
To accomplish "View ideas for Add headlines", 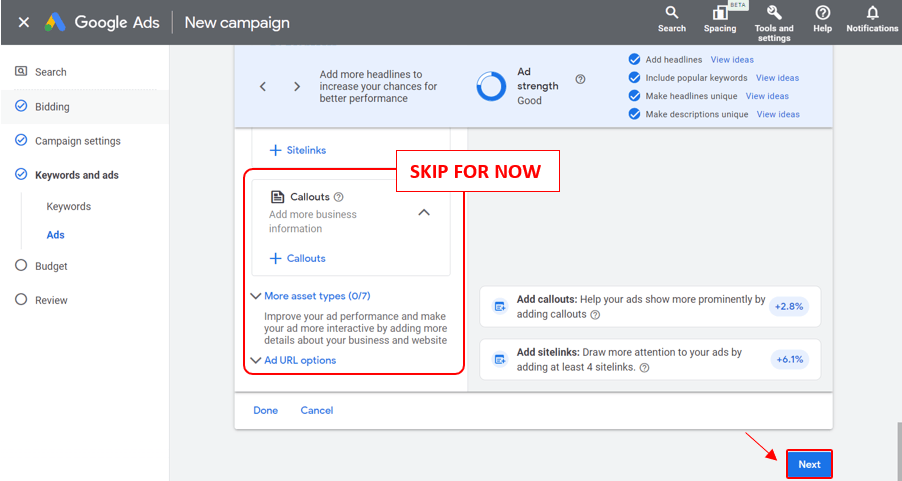I will click(732, 59).
